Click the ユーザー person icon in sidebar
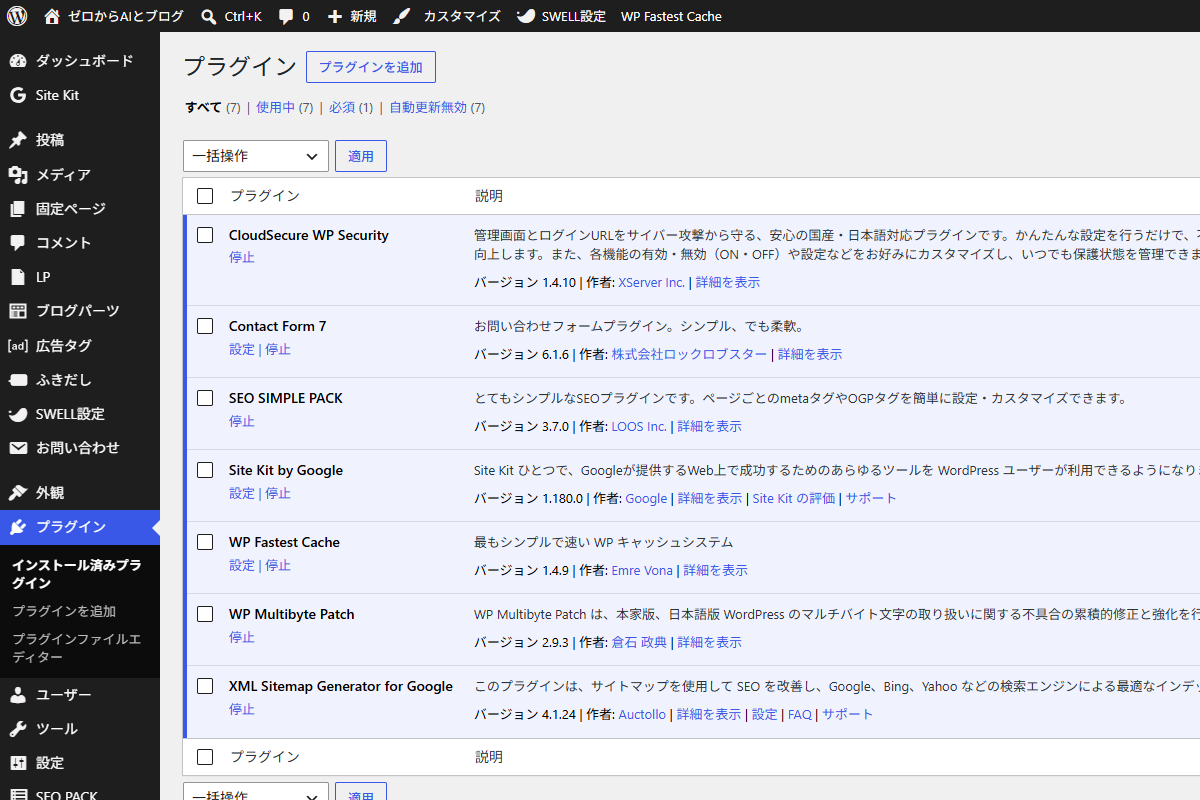 tap(18, 695)
